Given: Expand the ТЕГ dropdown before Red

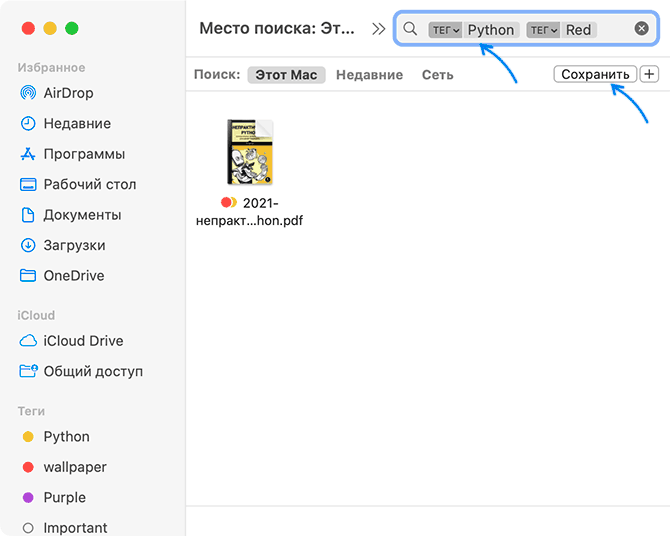Looking at the screenshot, I should click(543, 30).
